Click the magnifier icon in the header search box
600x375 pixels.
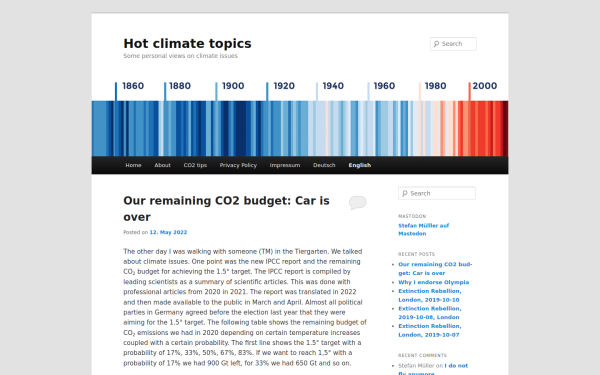click(436, 44)
